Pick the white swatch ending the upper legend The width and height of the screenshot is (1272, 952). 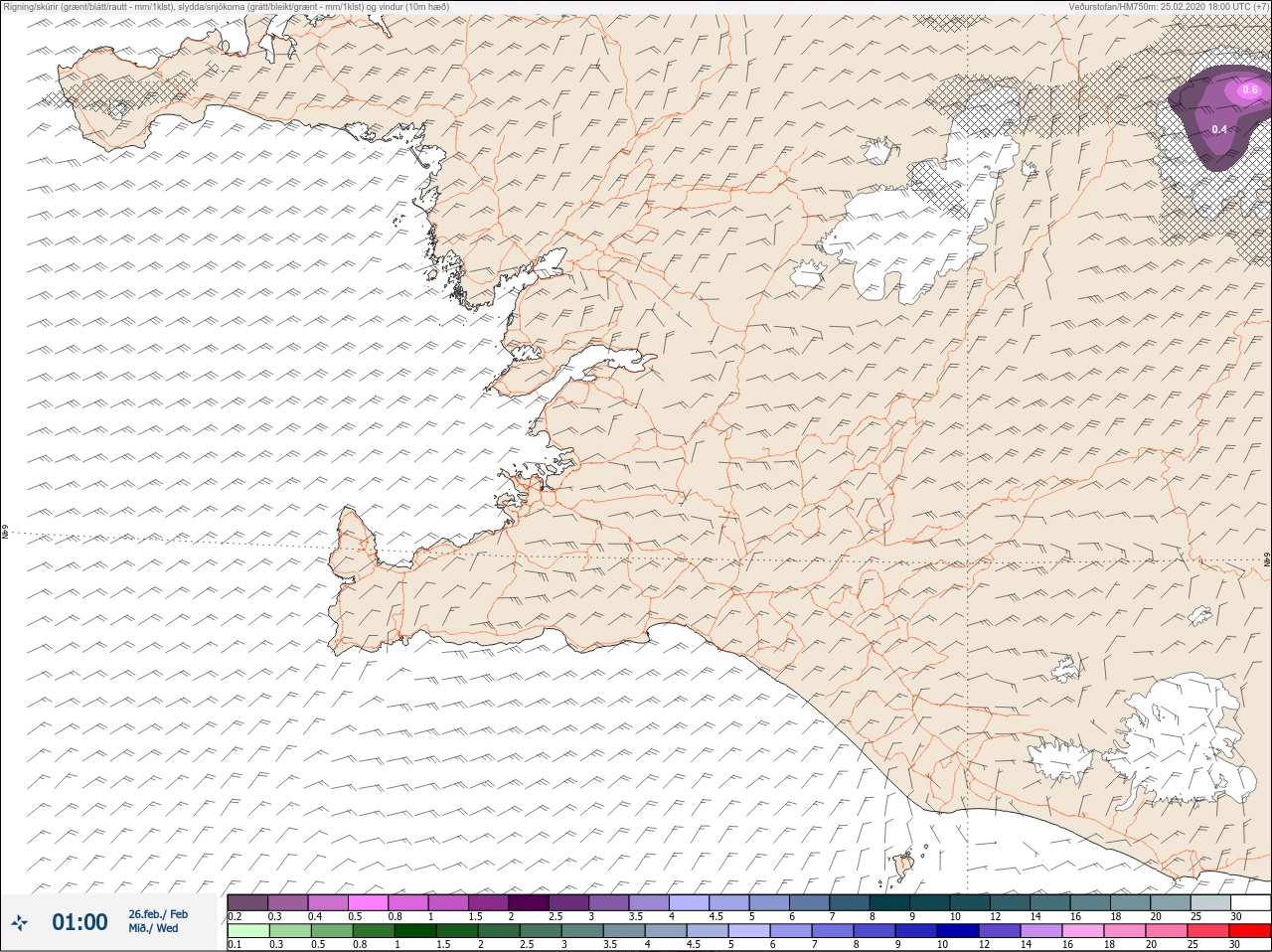[1249, 902]
